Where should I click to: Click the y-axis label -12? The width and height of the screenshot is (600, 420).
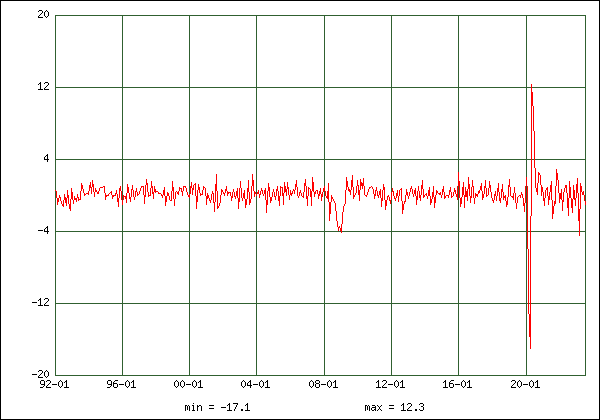(x=41, y=303)
